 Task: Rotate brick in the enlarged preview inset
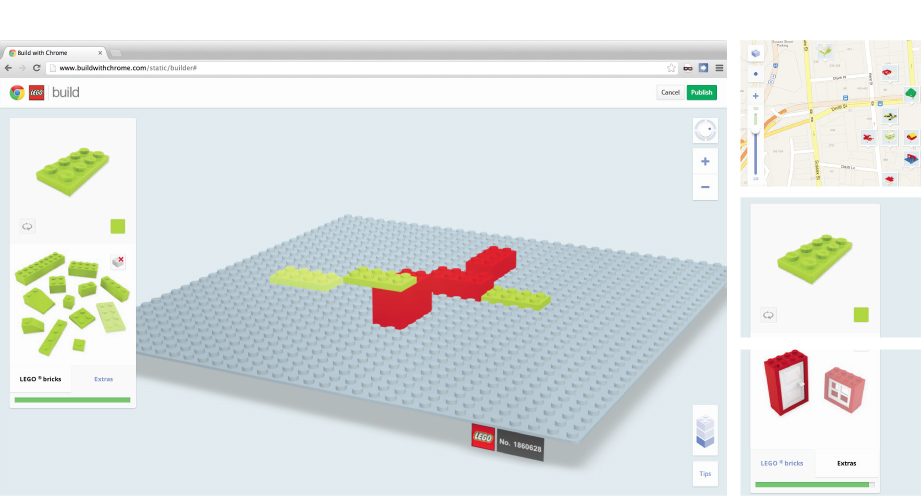[768, 315]
